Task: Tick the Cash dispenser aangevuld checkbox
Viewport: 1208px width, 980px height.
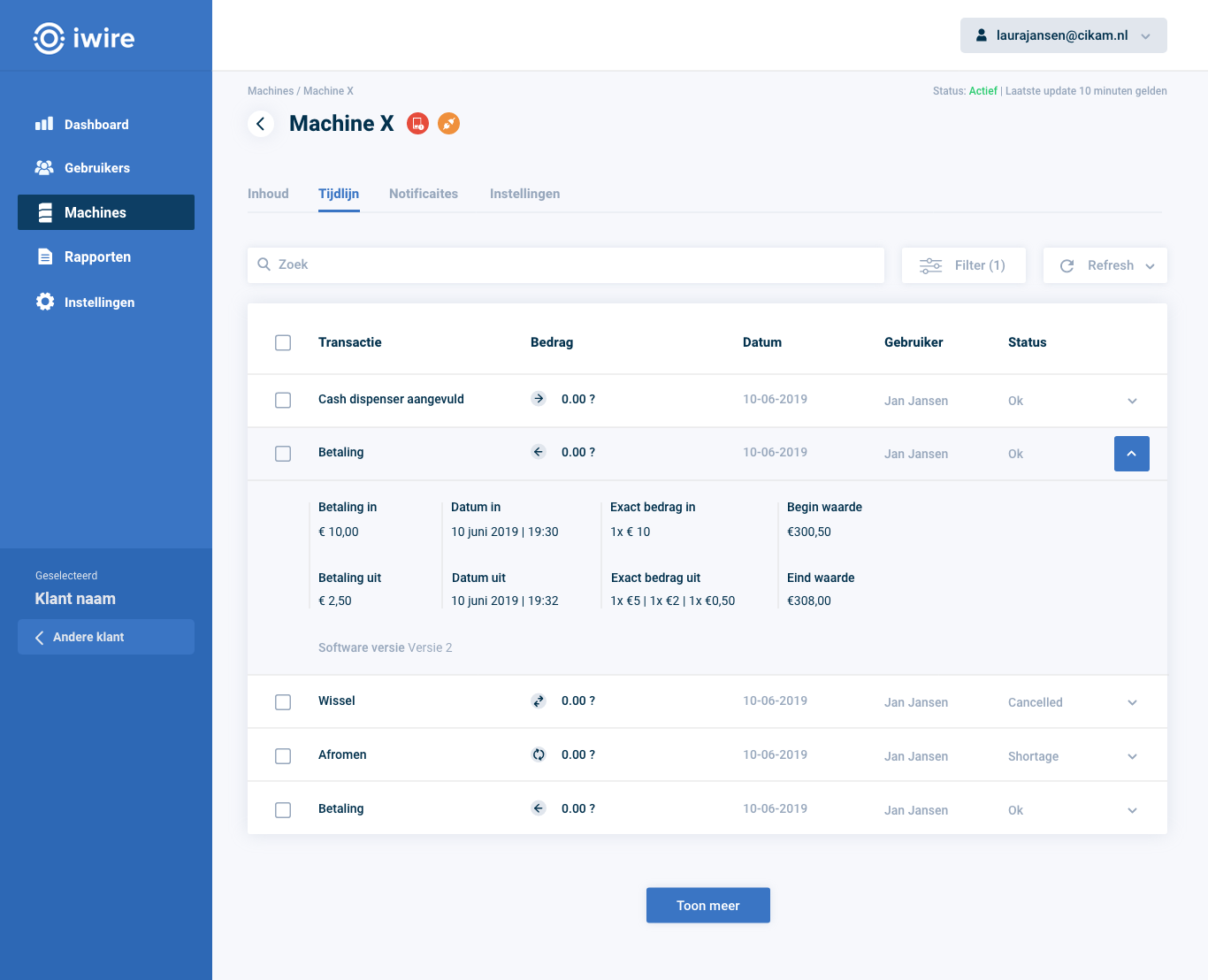Action: click(283, 401)
